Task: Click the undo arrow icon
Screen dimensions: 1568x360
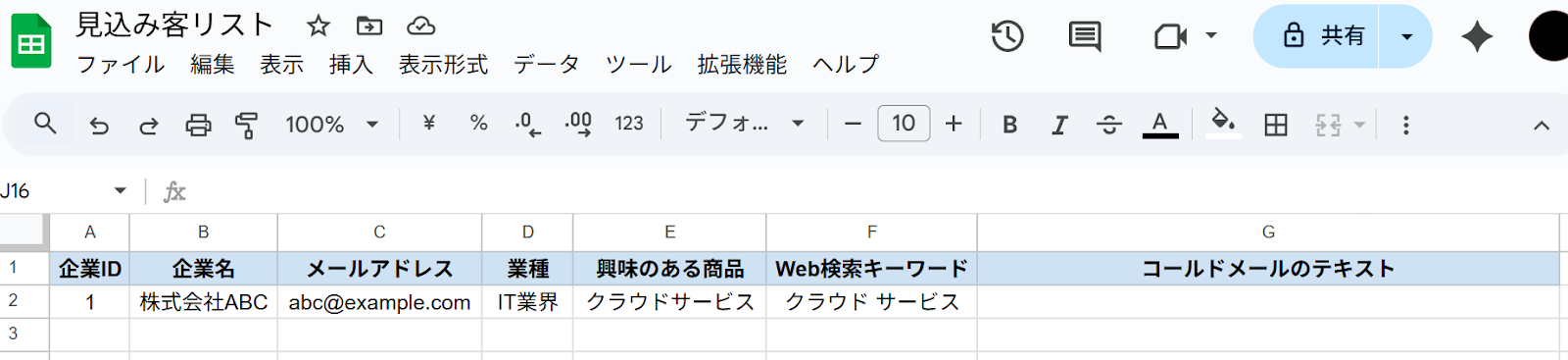Action: tap(99, 125)
